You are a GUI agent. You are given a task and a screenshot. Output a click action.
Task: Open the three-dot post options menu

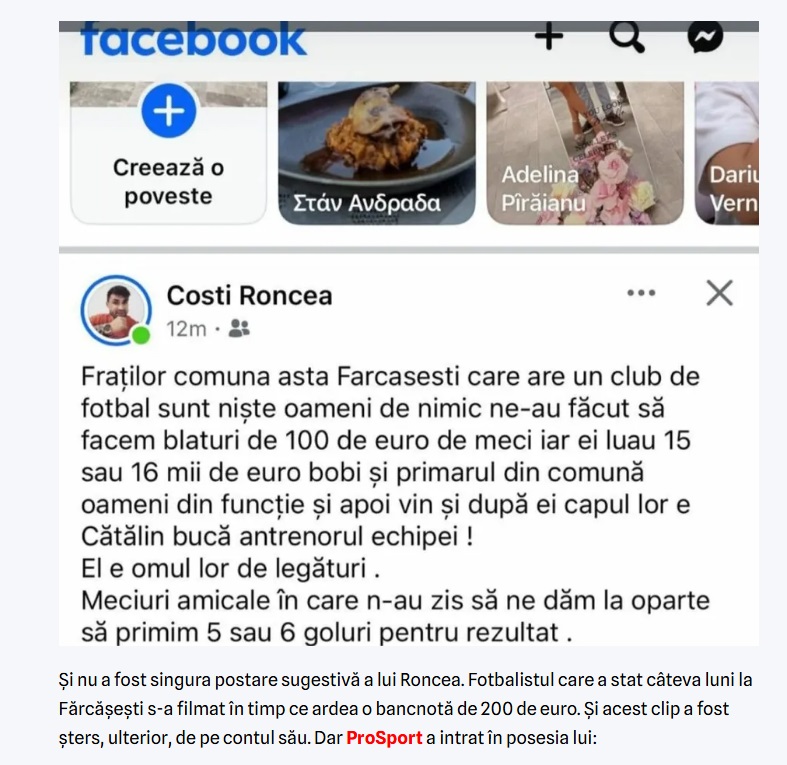point(641,293)
